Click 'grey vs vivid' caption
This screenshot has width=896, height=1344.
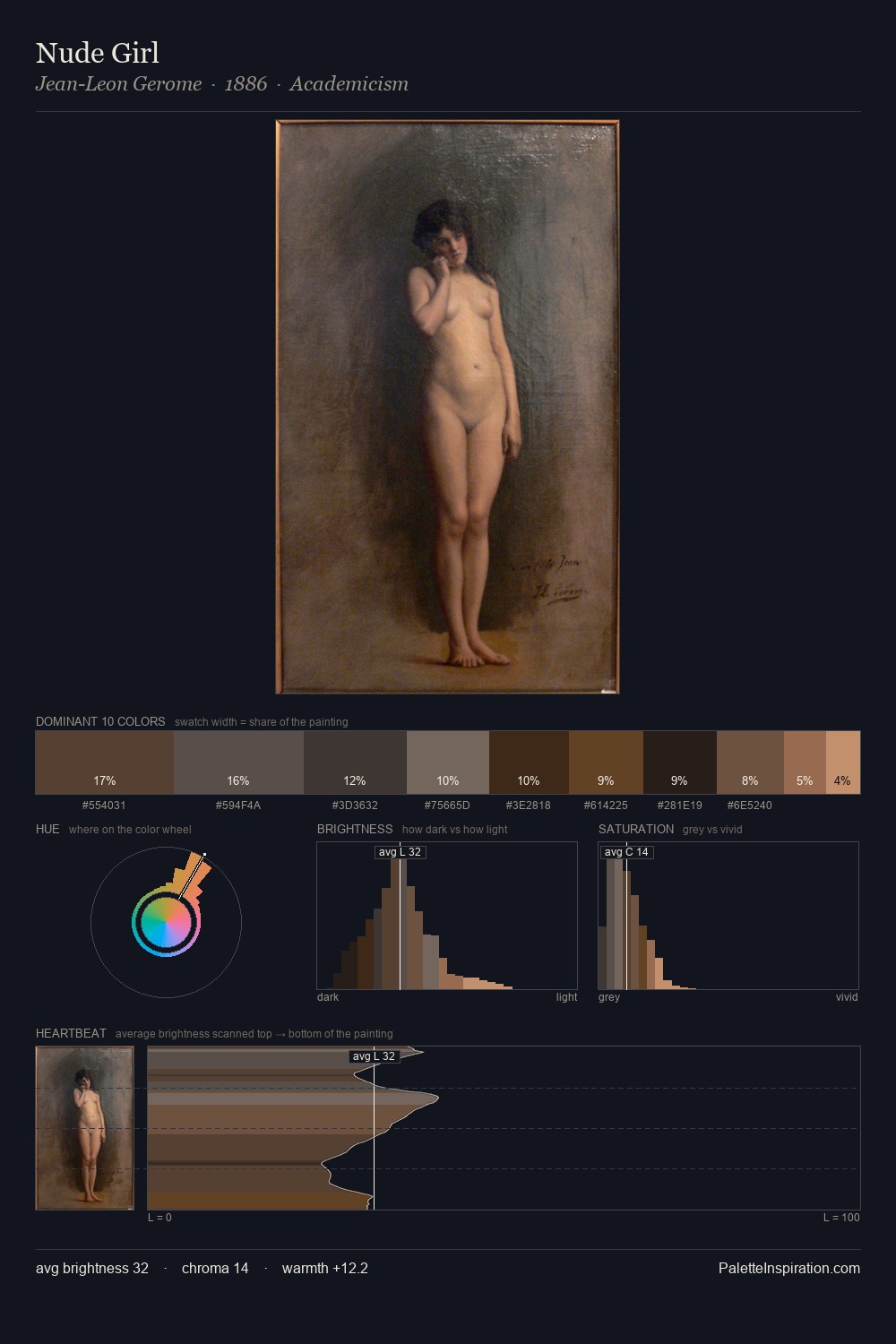coord(712,830)
